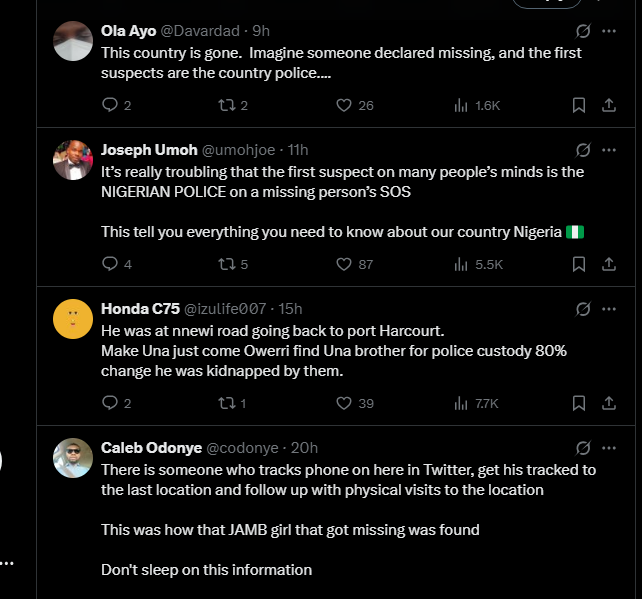
Task: Open Joseph Umoh's profile name link
Action: [149, 150]
